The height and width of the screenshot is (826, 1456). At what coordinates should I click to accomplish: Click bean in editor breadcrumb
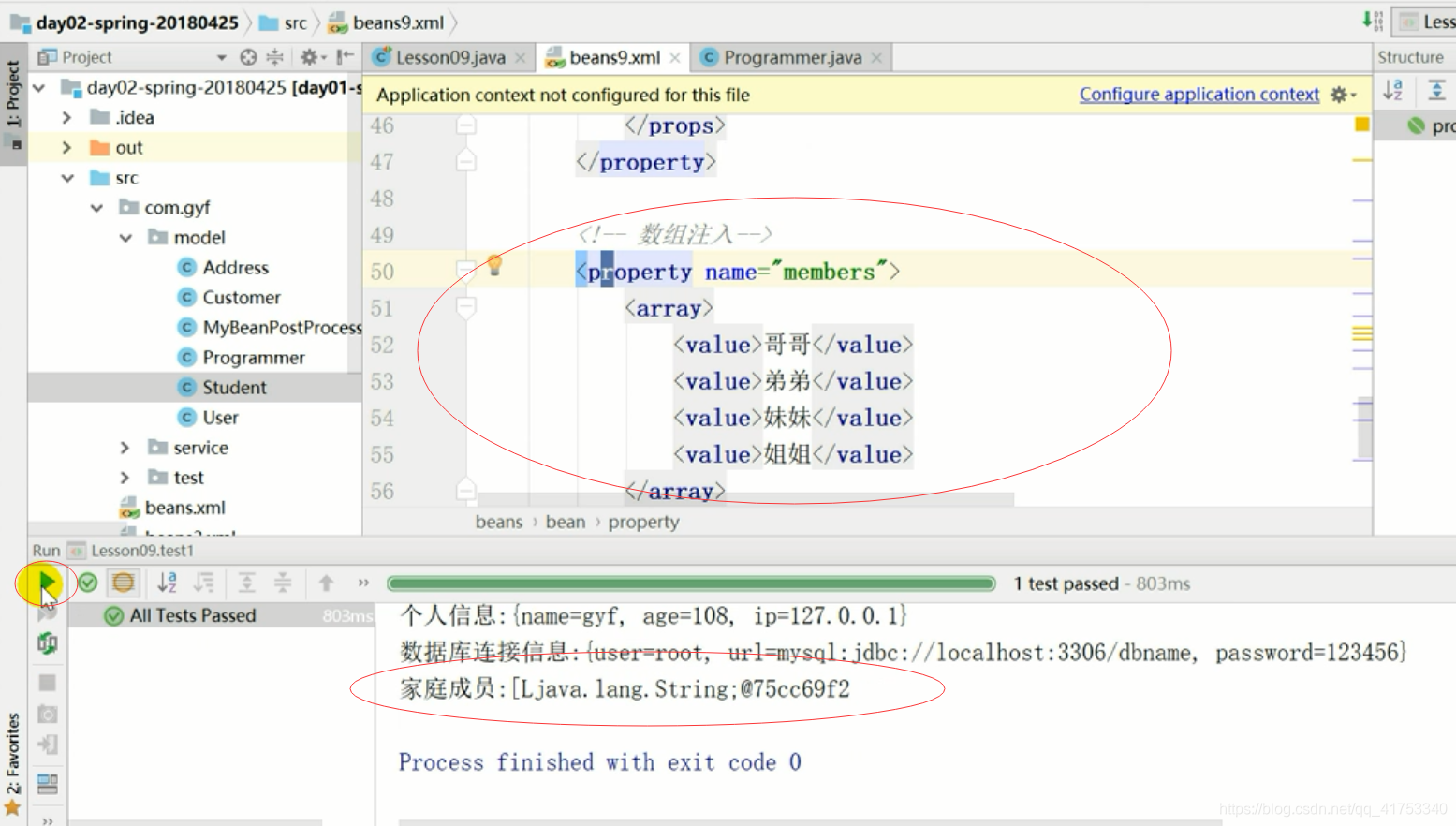pyautogui.click(x=566, y=522)
